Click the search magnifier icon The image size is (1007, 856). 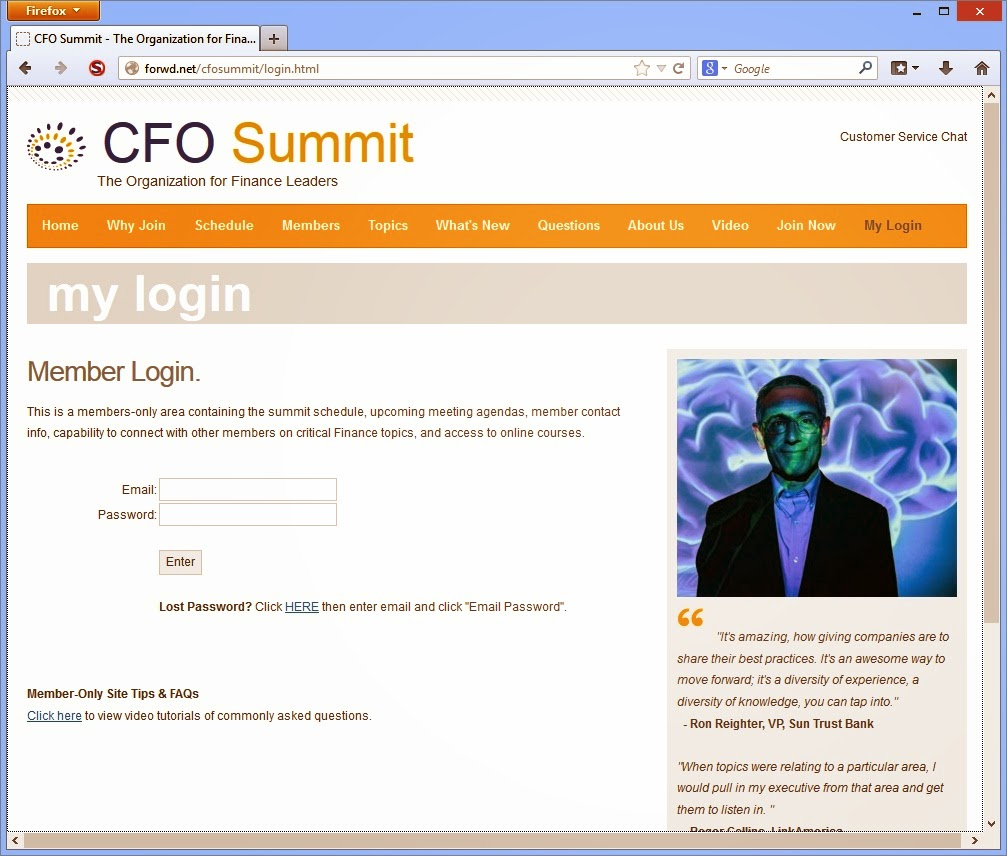865,67
